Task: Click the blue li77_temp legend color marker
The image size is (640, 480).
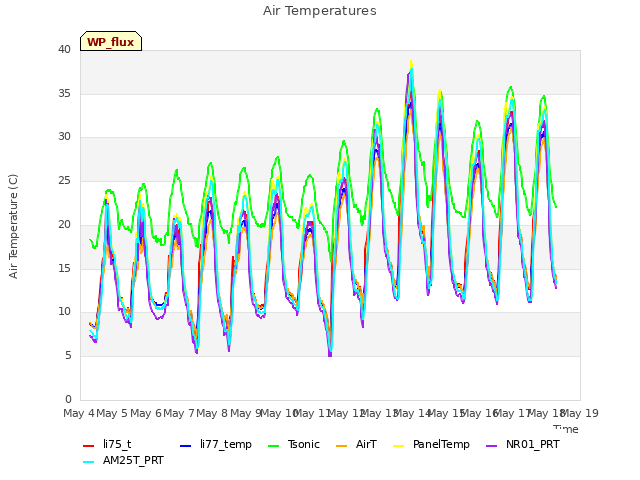Action: (x=186, y=446)
